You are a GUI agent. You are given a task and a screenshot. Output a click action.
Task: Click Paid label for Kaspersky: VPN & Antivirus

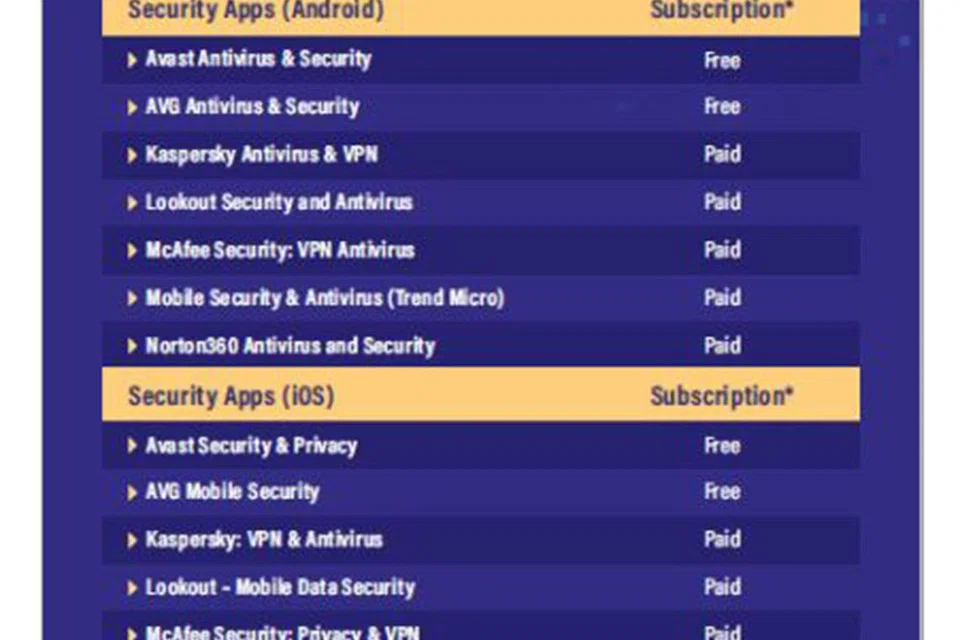coord(722,541)
